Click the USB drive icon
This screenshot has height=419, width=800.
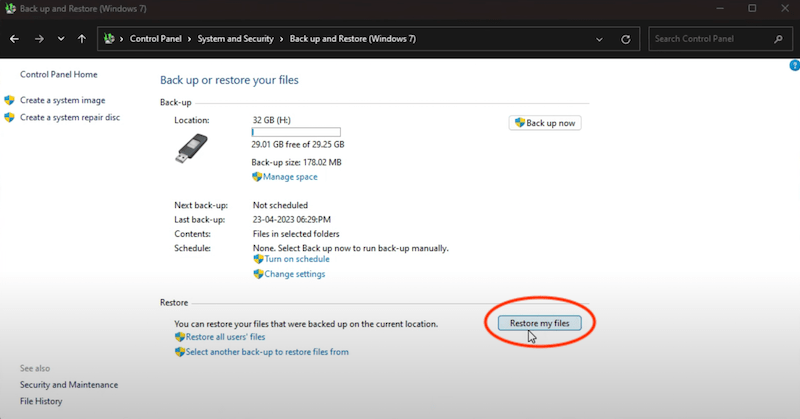click(x=192, y=148)
